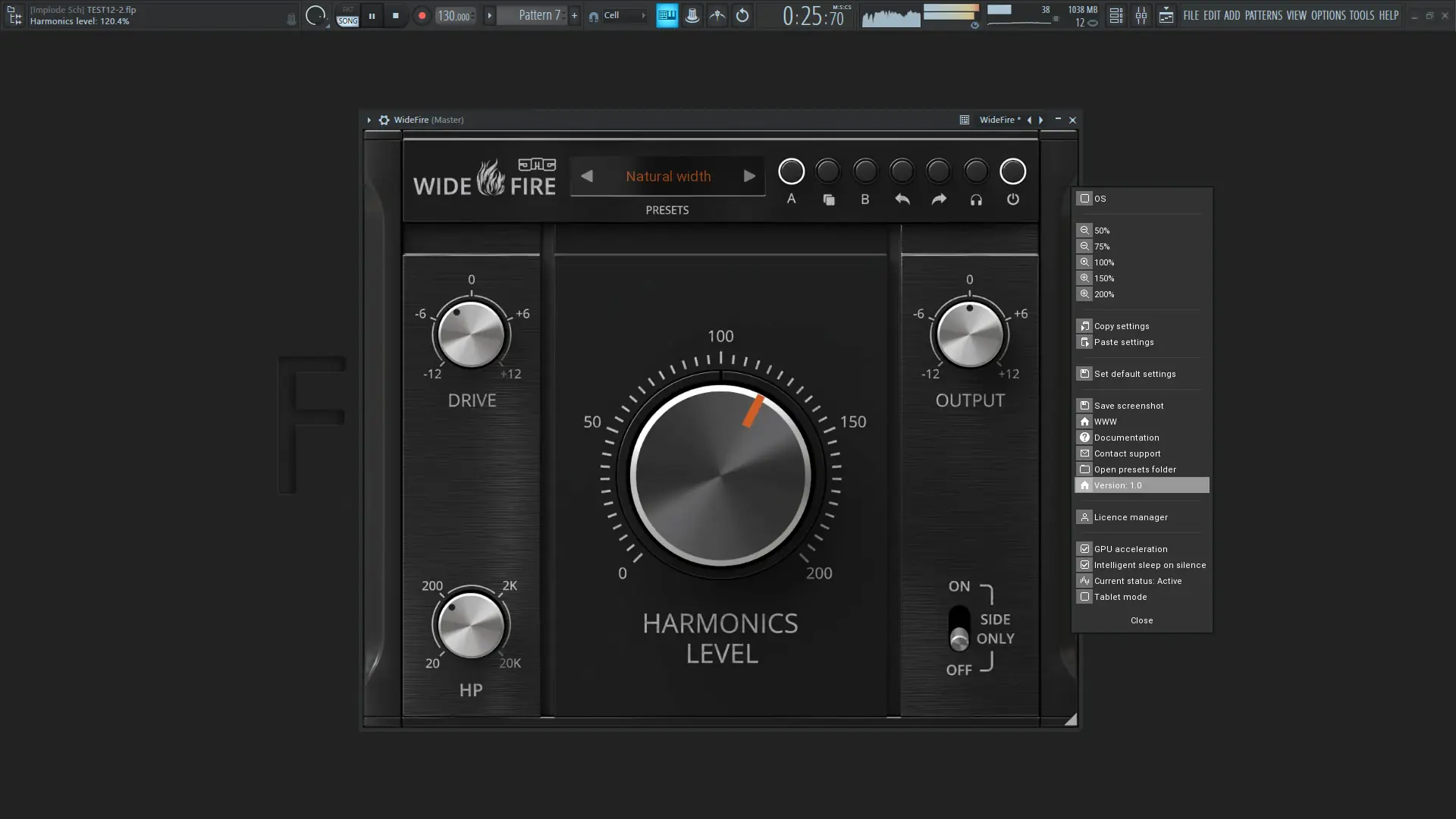Screen dimensions: 1456x819
Task: Click Close at the bottom of the menu
Action: point(1141,620)
